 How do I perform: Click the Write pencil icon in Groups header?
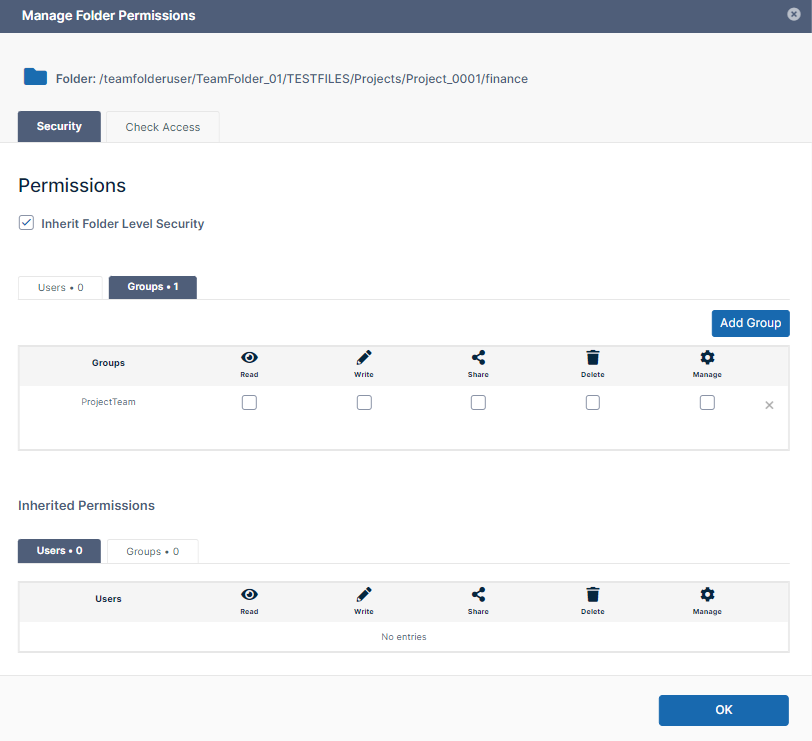coord(364,358)
